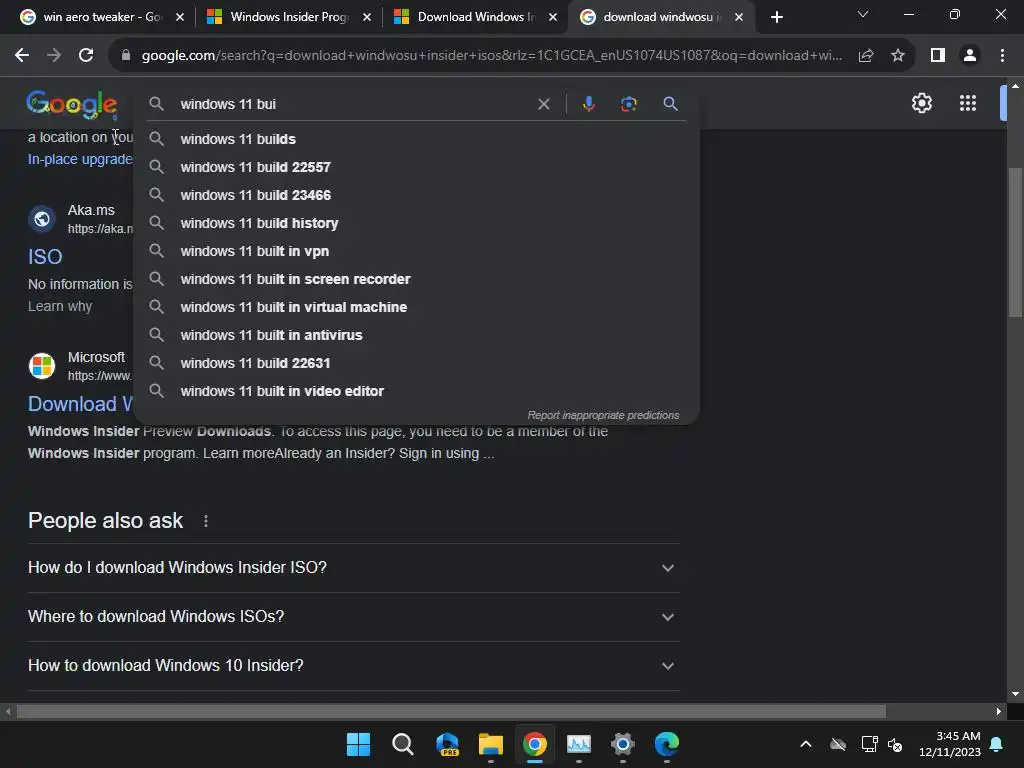This screenshot has height=768, width=1024.
Task: Go back to the previous page
Action: click(22, 56)
